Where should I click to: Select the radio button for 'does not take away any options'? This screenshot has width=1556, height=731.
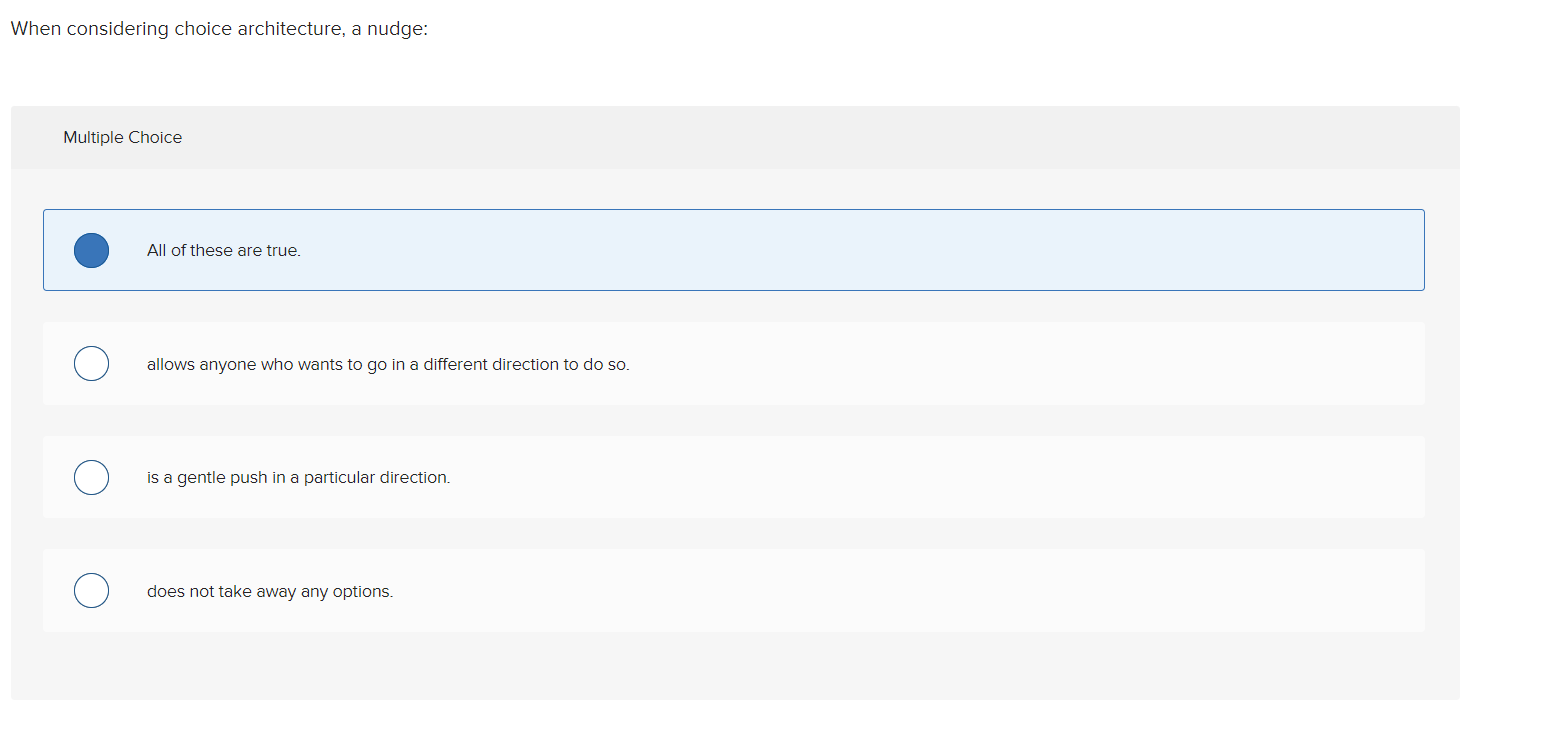[x=91, y=590]
